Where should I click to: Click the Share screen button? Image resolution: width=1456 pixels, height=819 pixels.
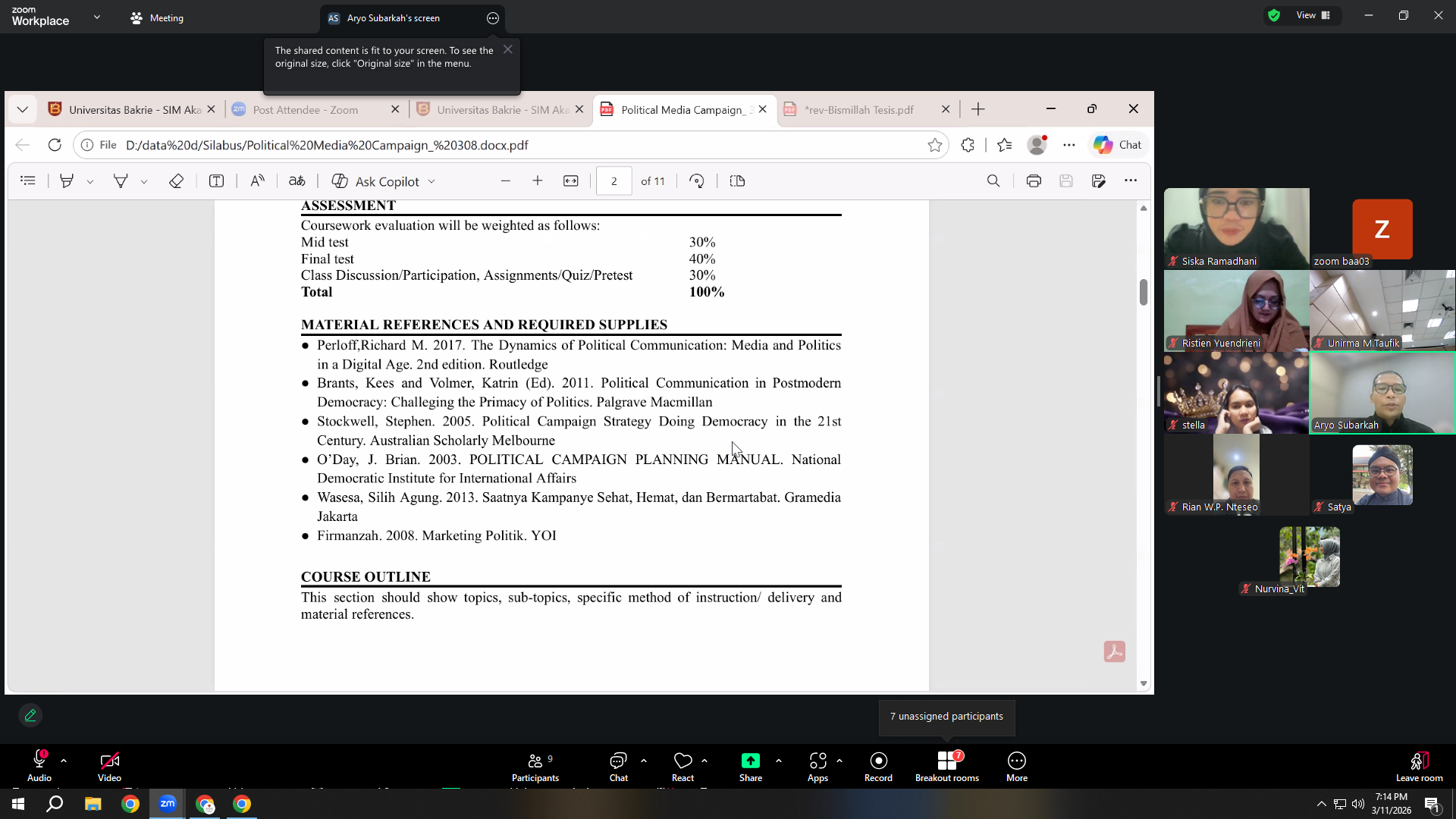point(751,766)
